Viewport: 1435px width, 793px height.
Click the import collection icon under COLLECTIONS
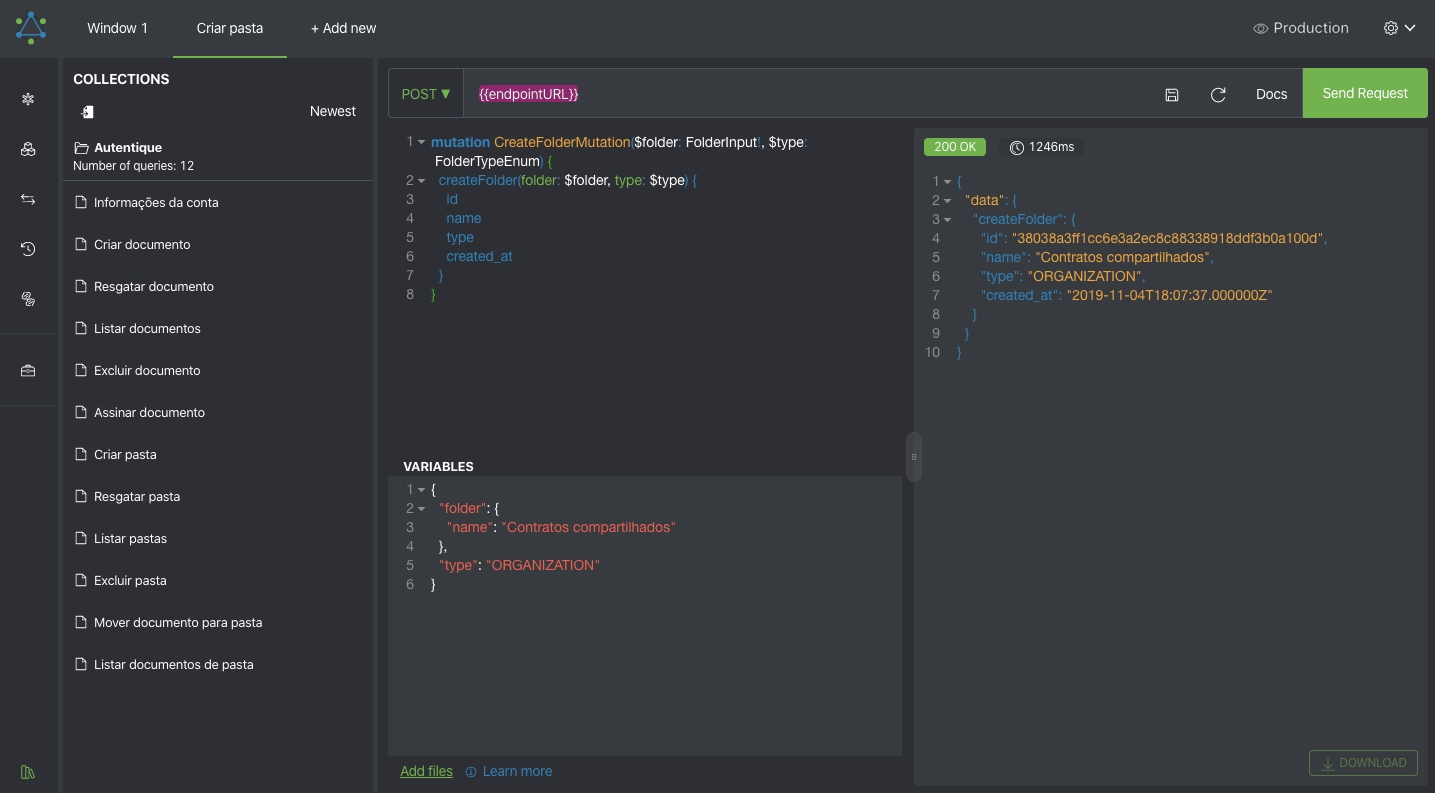[88, 112]
